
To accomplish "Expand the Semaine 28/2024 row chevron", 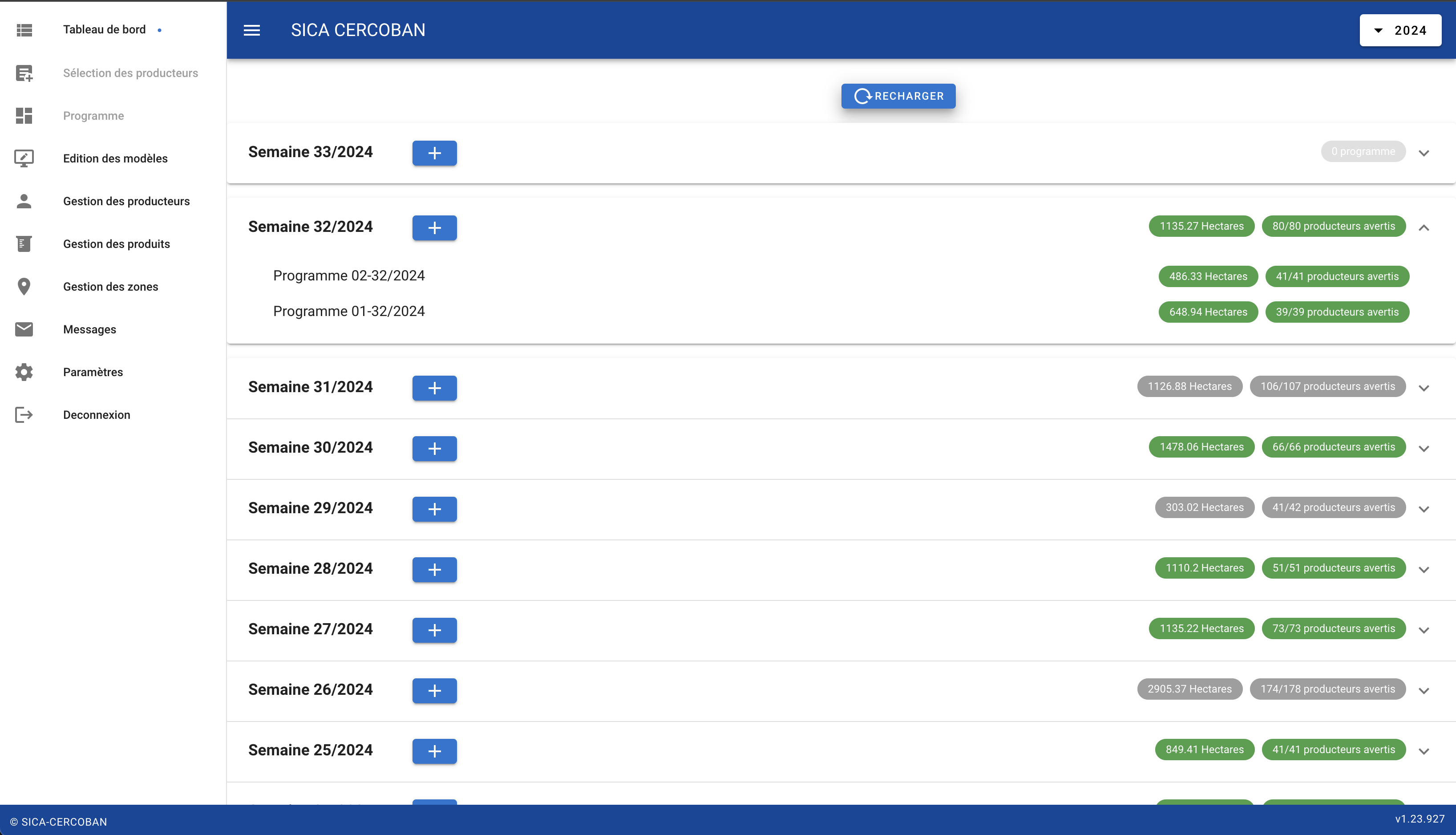I will 1424,569.
